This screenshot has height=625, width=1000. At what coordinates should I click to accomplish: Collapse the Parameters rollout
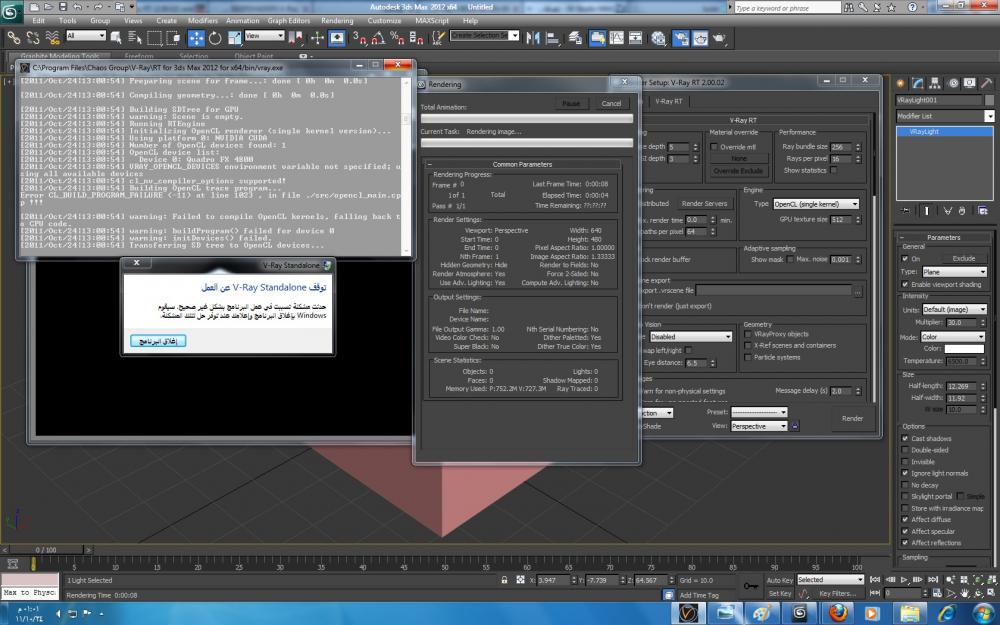[944, 237]
